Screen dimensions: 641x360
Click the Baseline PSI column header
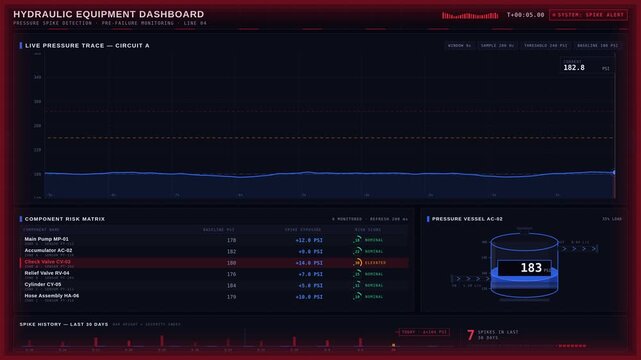click(x=219, y=230)
